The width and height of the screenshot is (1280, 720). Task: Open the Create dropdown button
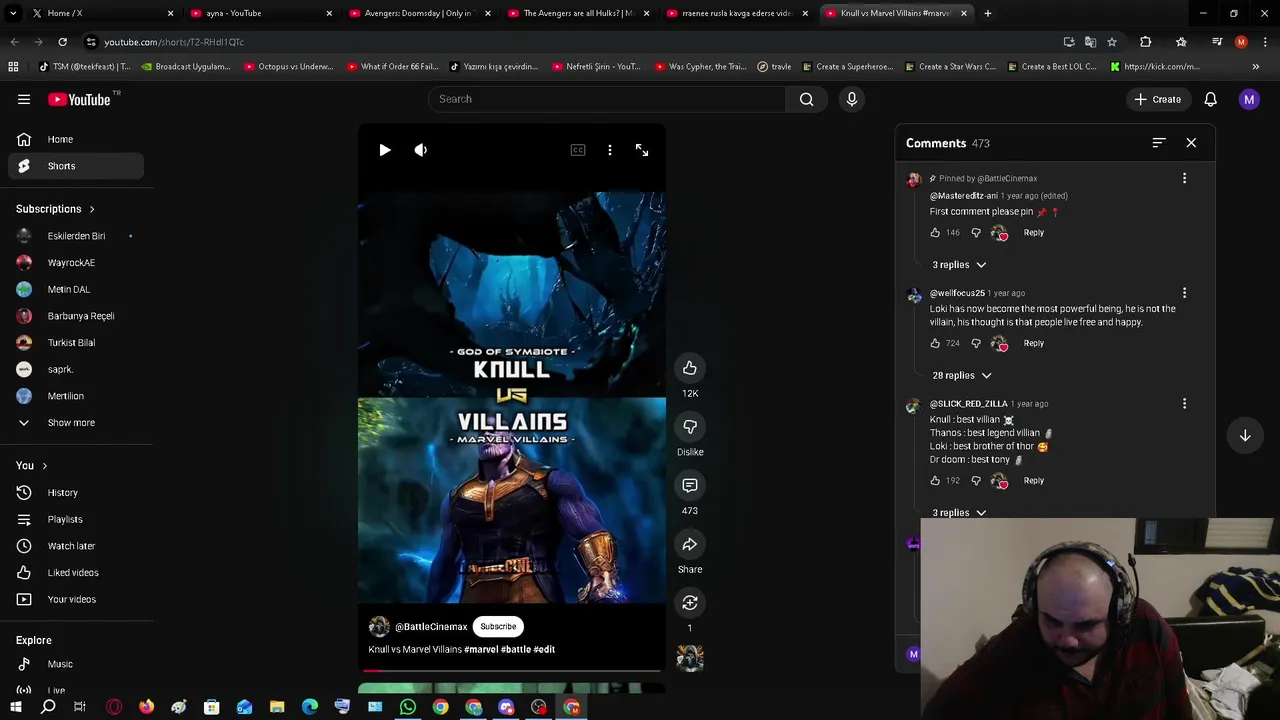tap(1158, 99)
